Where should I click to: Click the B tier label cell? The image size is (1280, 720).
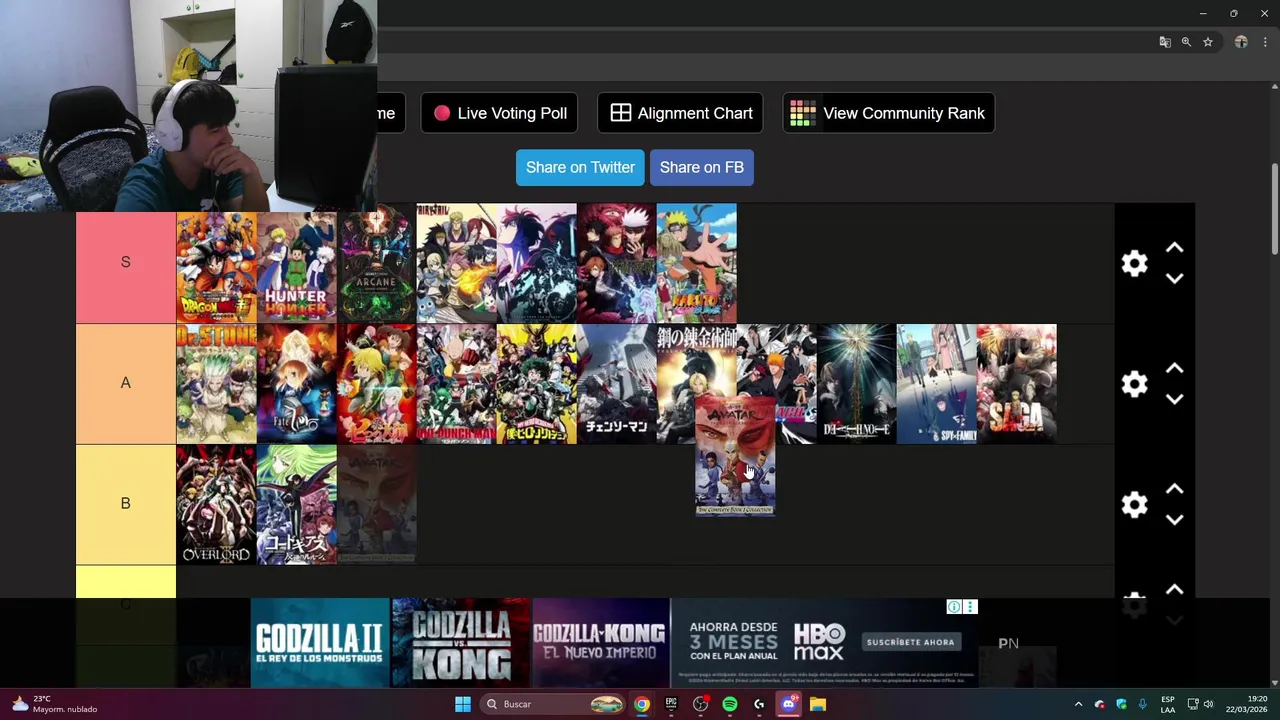click(126, 504)
